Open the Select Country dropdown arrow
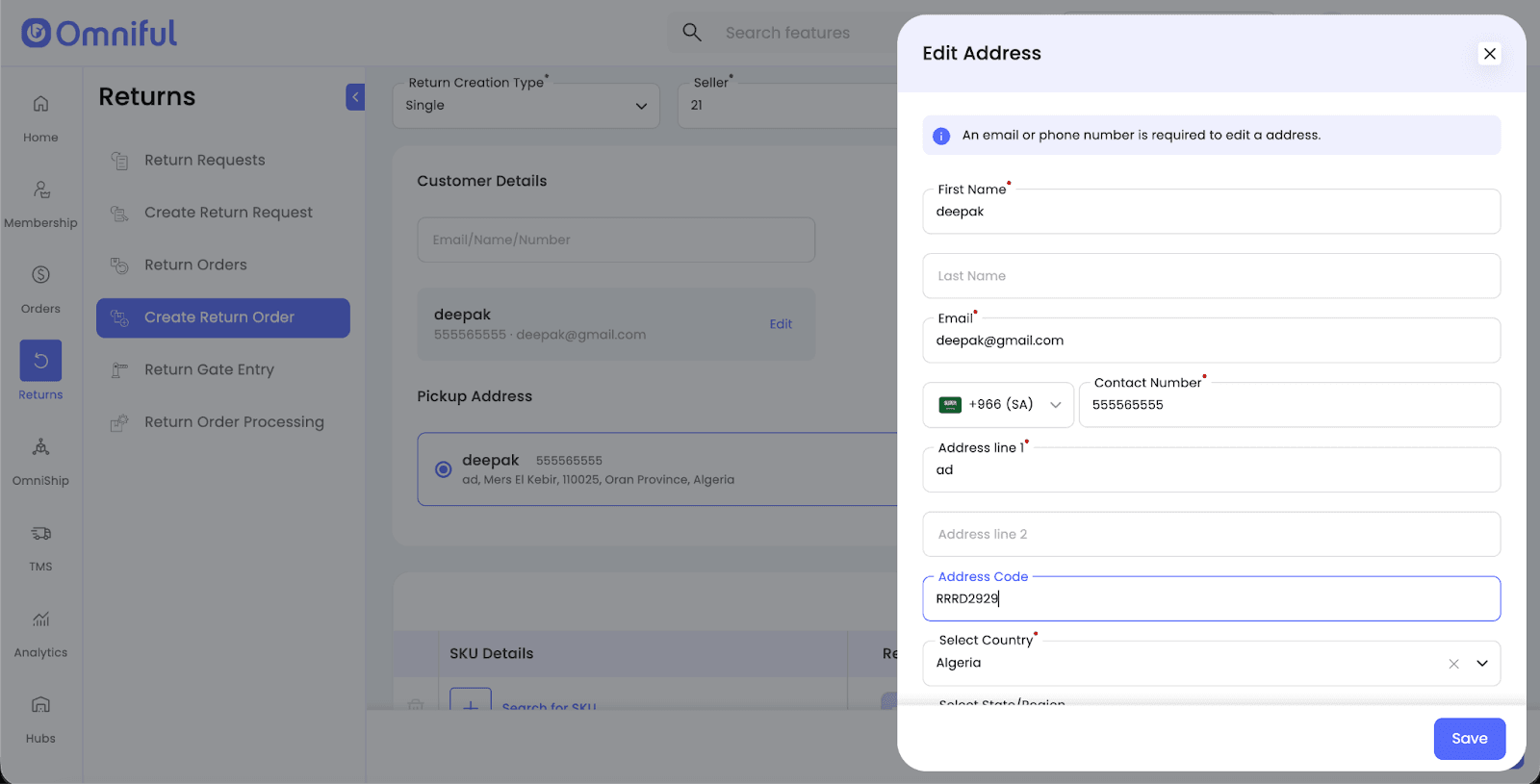 [x=1482, y=664]
